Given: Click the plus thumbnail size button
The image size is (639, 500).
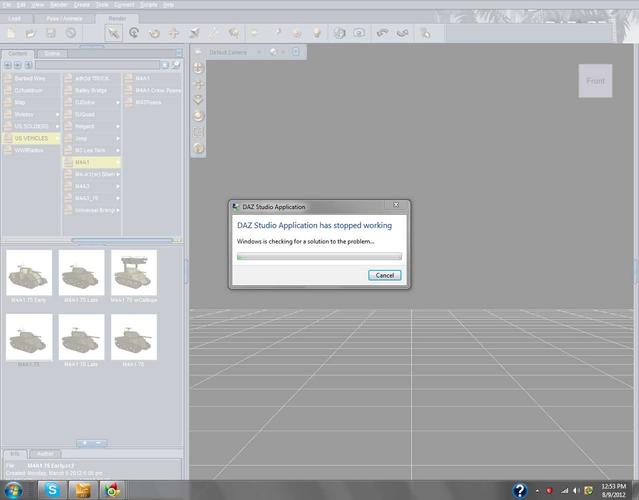Looking at the screenshot, I should click(x=85, y=443).
